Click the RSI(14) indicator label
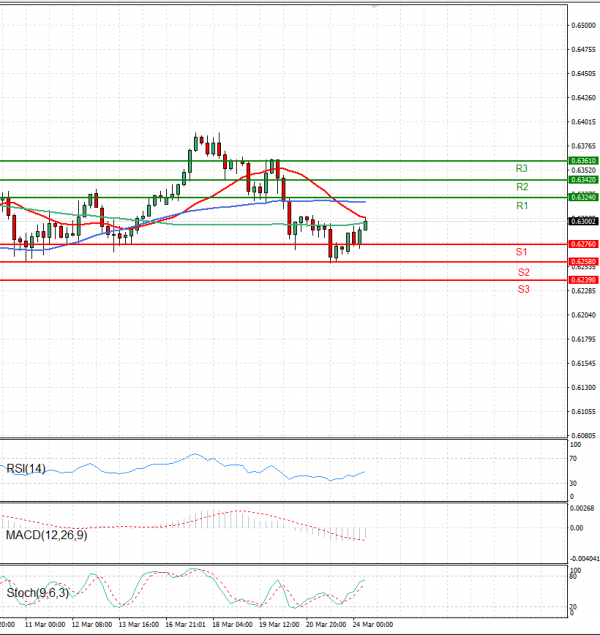 [26, 468]
